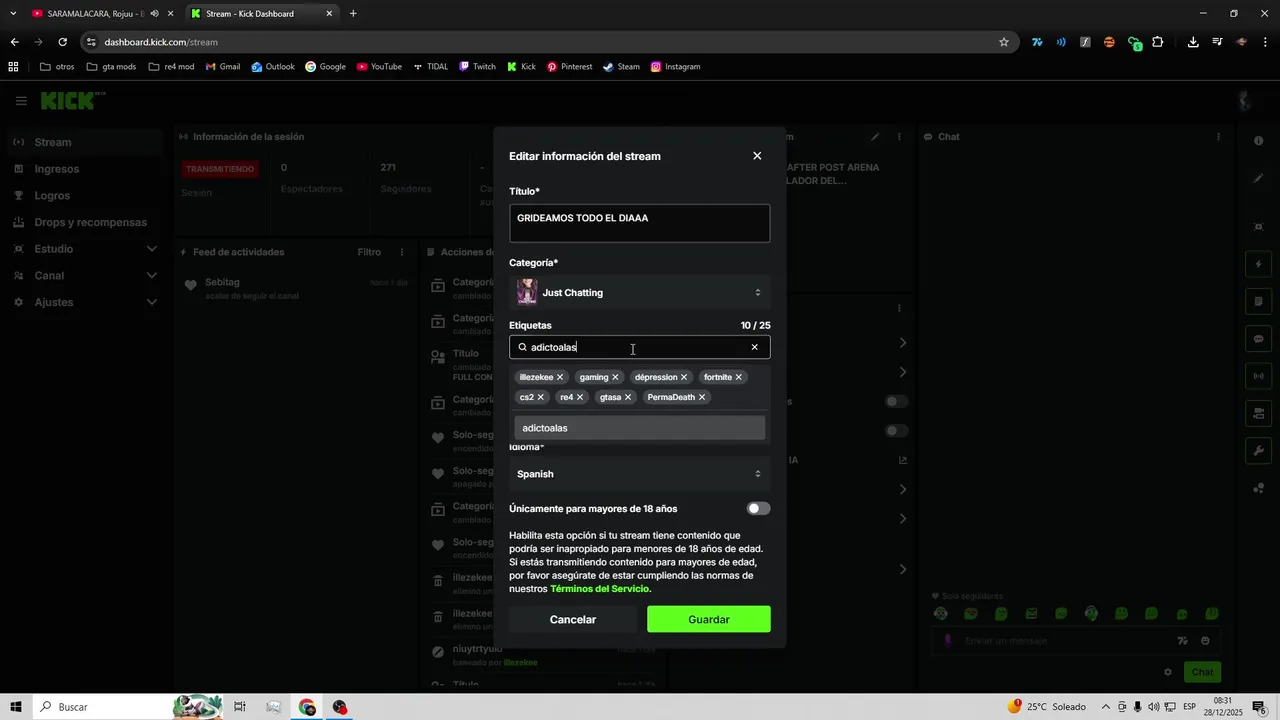
Task: Open the Idioma Spanish dropdown
Action: [x=639, y=474]
